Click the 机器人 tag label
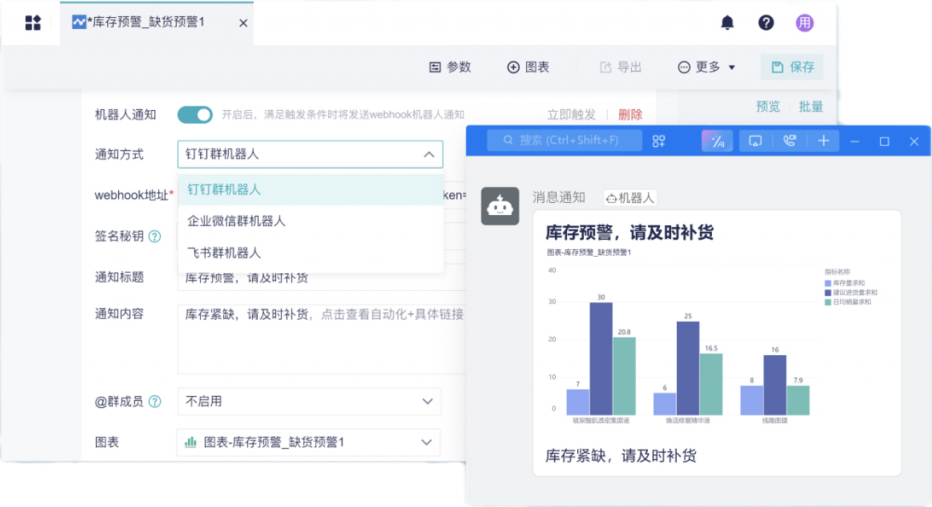This screenshot has width=932, height=507. pyautogui.click(x=630, y=198)
